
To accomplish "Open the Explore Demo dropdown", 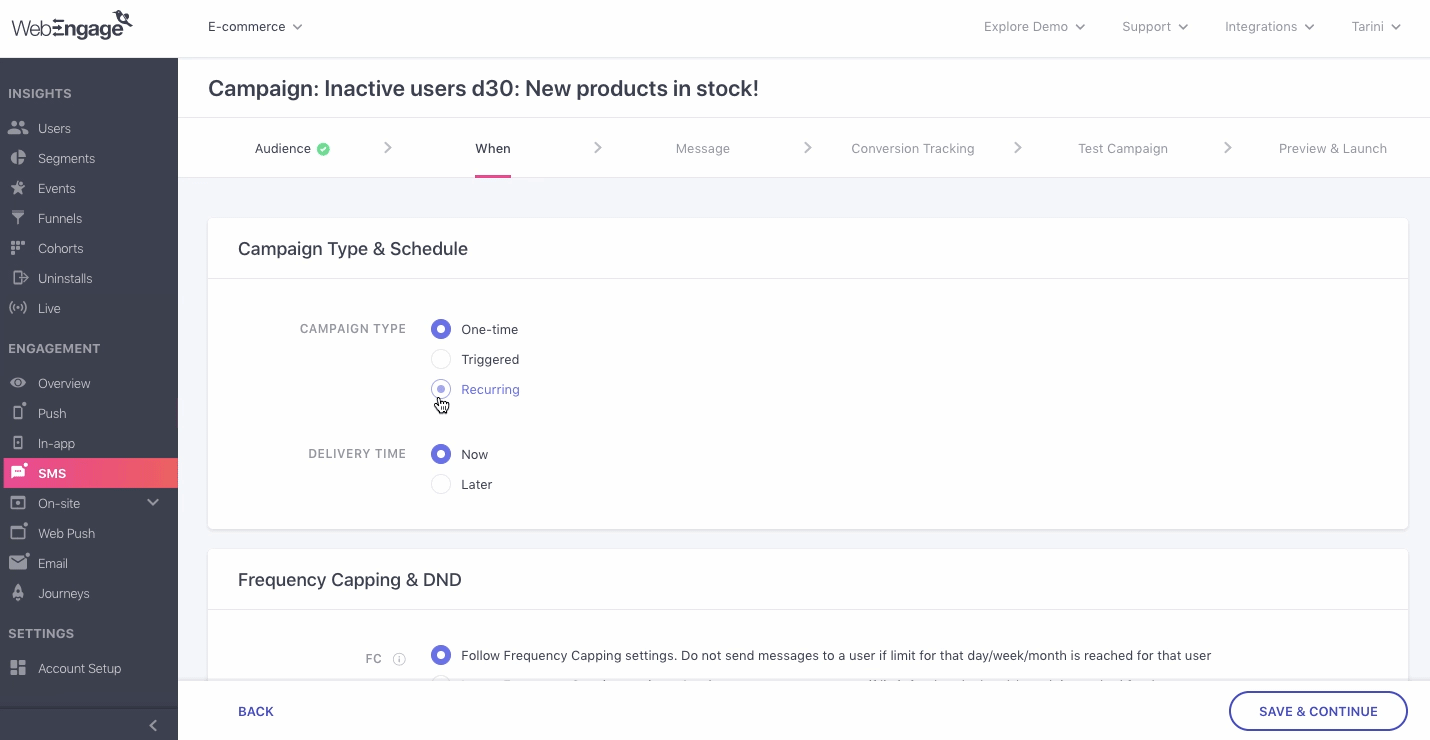I will click(1034, 27).
